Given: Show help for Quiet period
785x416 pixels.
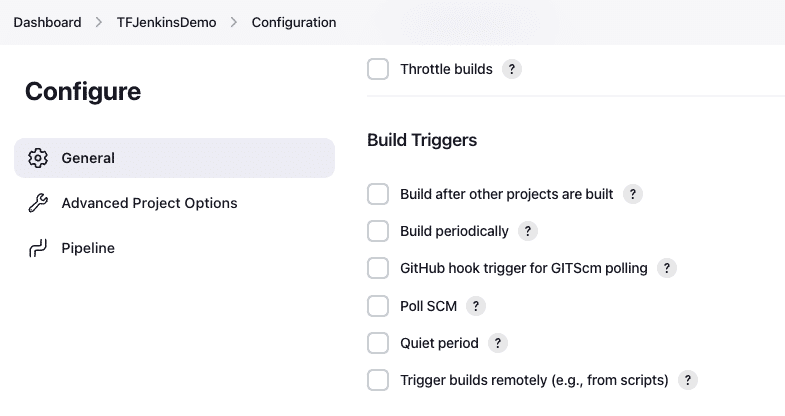Looking at the screenshot, I should coord(498,343).
